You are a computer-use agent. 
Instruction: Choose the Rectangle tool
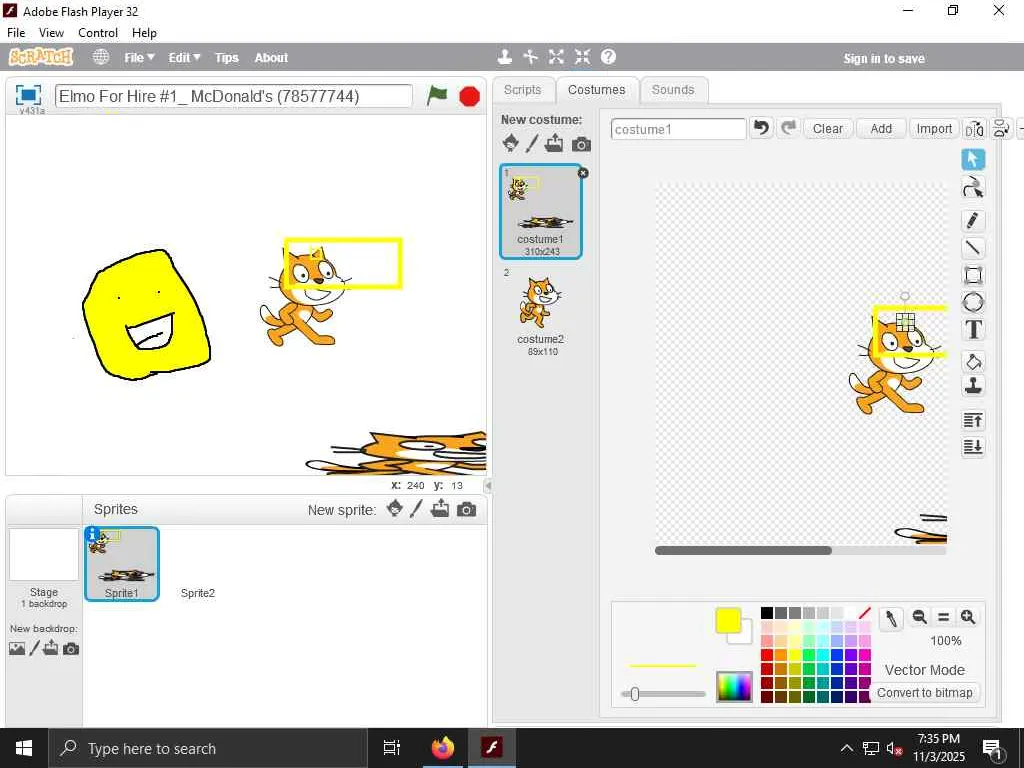coord(973,275)
